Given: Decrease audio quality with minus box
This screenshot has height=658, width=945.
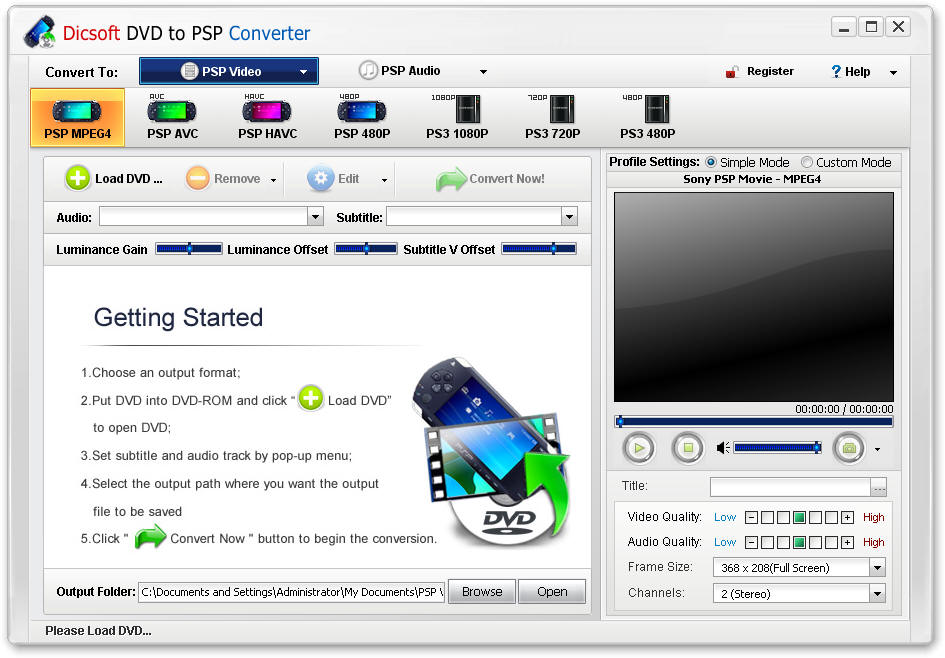Looking at the screenshot, I should tap(751, 542).
